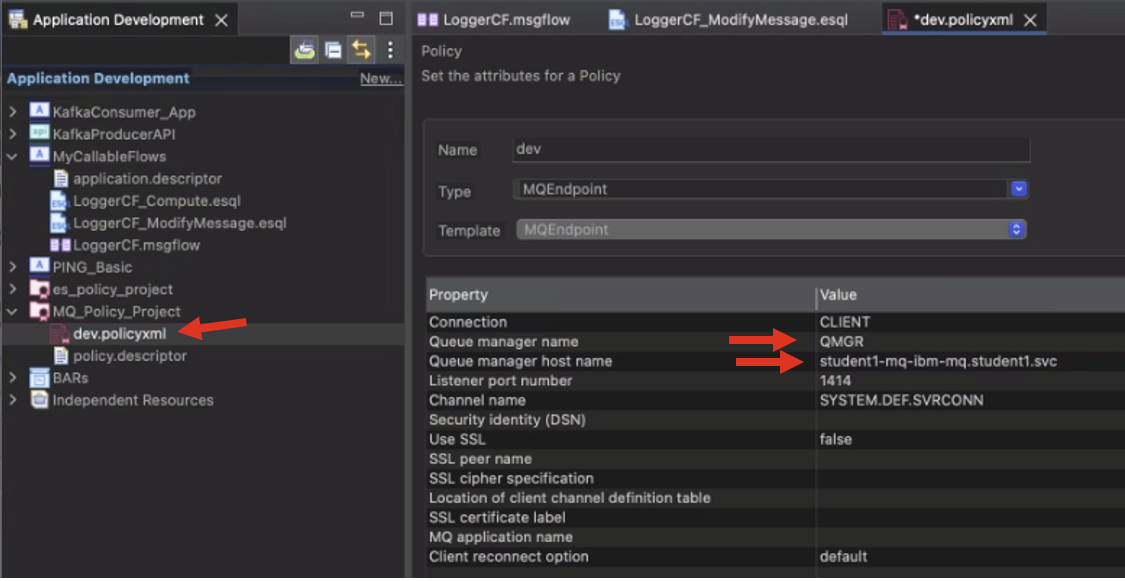Open the View Menu three-dots icon
1125x581 pixels.
click(390, 50)
